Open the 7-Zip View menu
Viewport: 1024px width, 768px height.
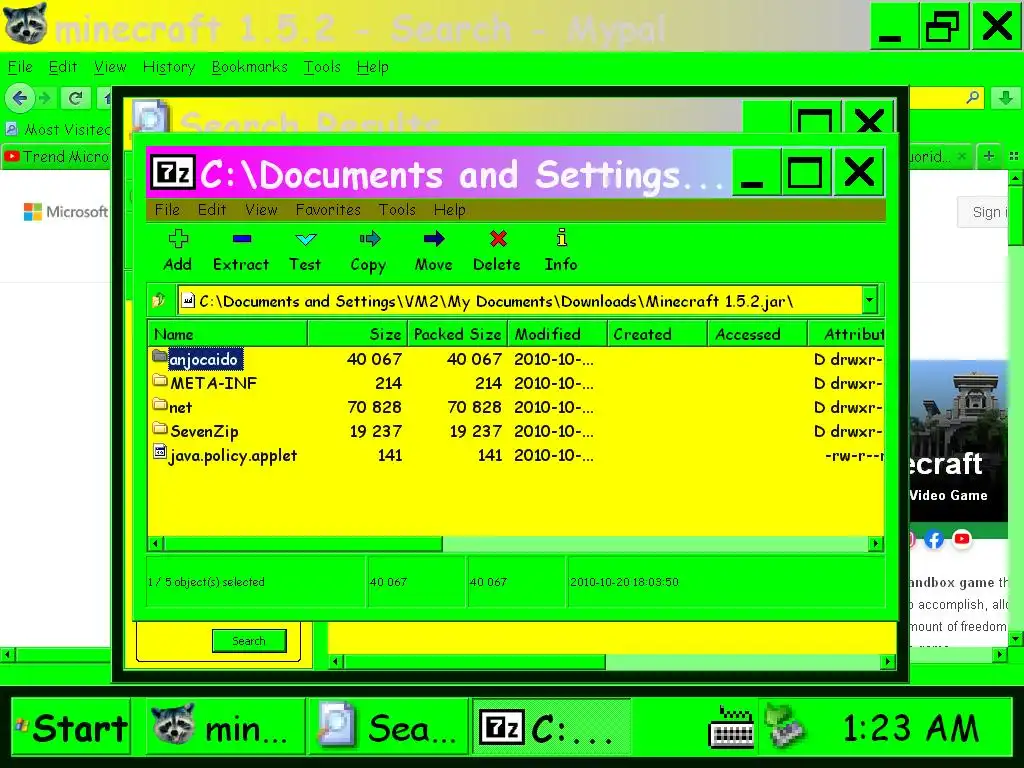(x=261, y=210)
